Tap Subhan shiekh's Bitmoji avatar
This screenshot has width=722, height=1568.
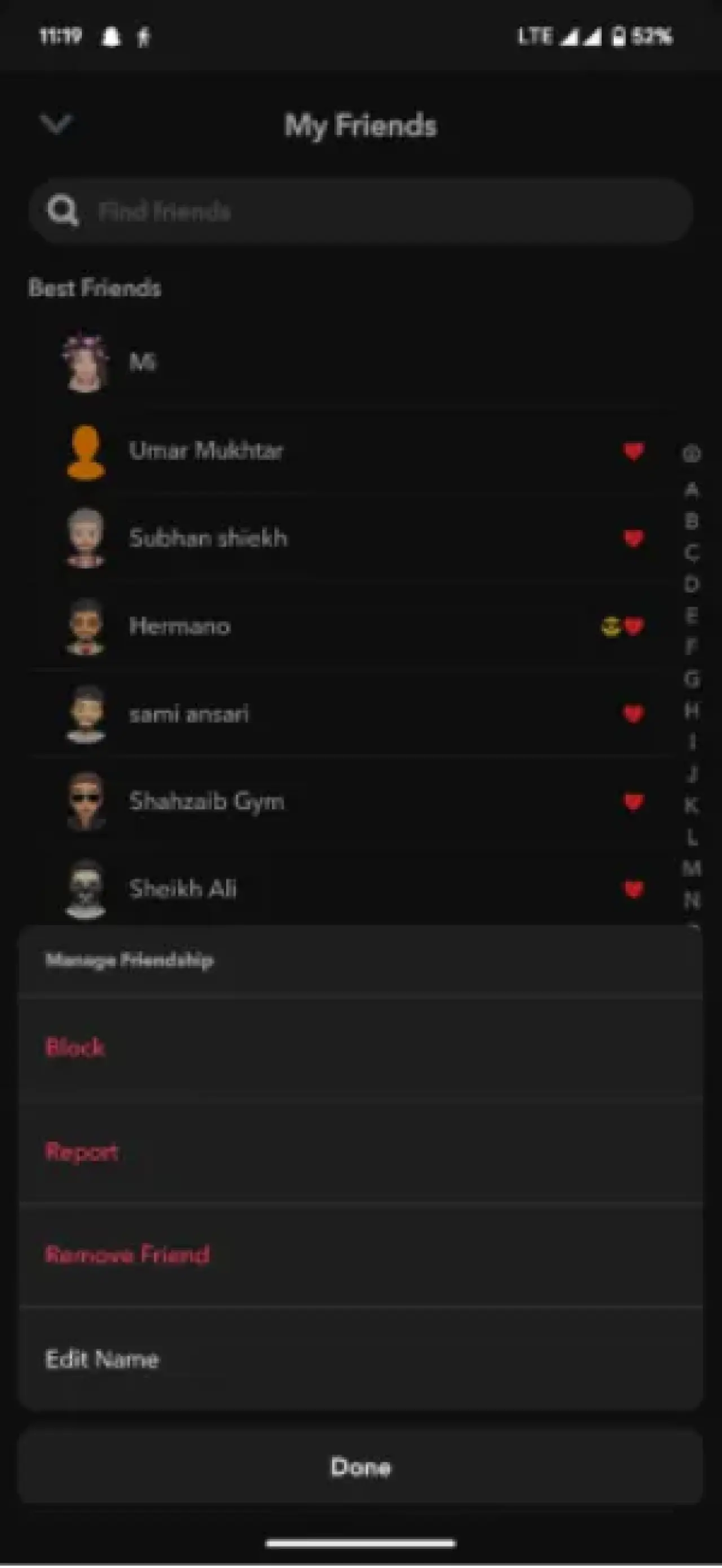pos(86,538)
